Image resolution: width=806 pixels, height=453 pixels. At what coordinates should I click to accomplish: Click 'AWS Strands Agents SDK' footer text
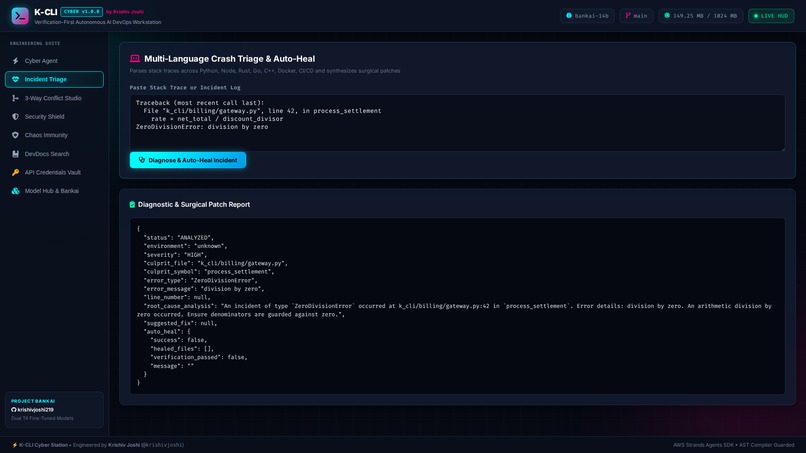703,445
